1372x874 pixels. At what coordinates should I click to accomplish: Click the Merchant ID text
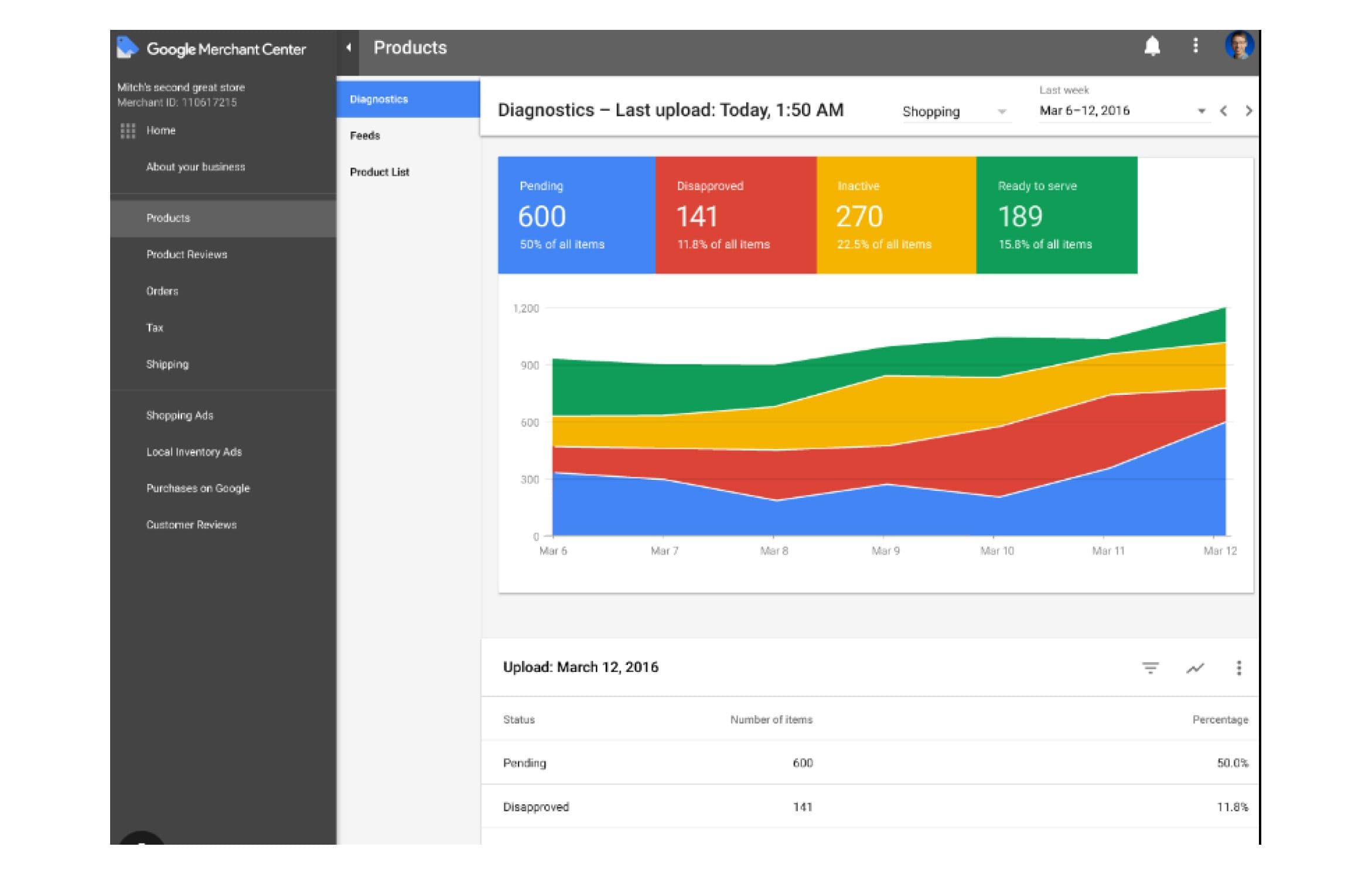[x=177, y=103]
